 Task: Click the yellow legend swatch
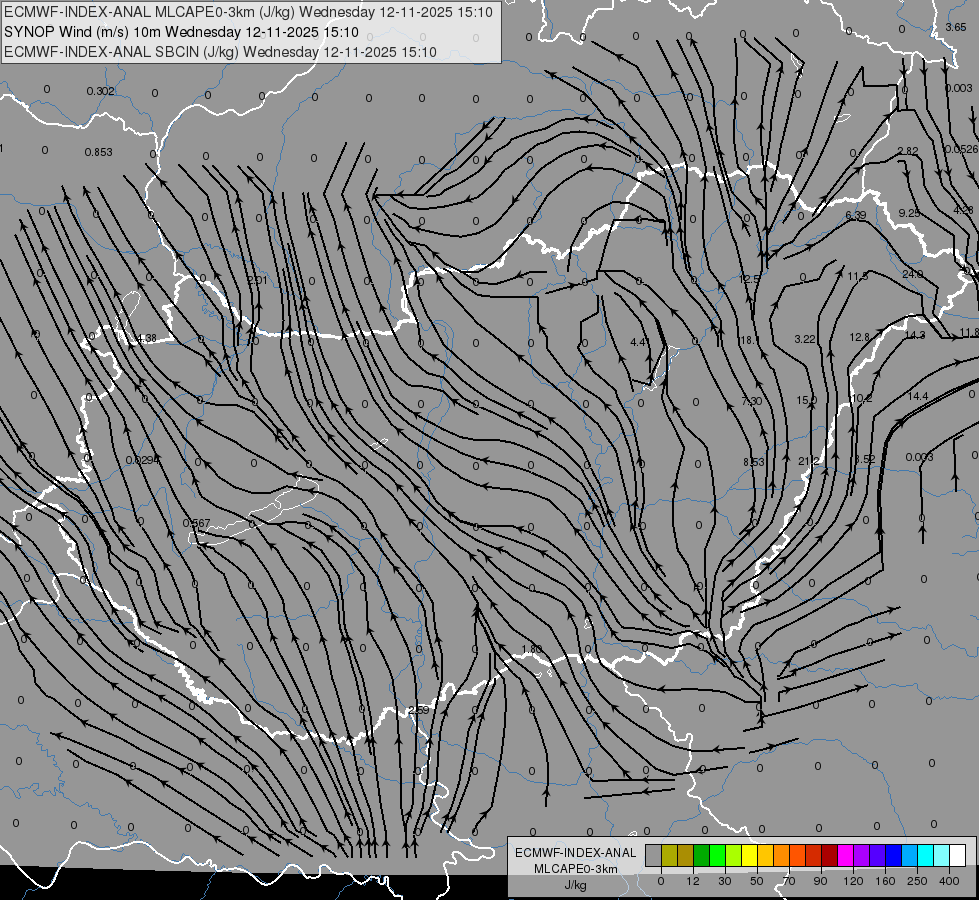(749, 855)
